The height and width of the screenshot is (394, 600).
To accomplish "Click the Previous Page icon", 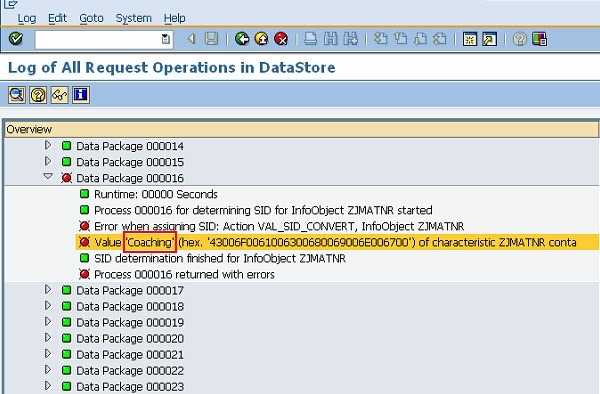I will [400, 39].
